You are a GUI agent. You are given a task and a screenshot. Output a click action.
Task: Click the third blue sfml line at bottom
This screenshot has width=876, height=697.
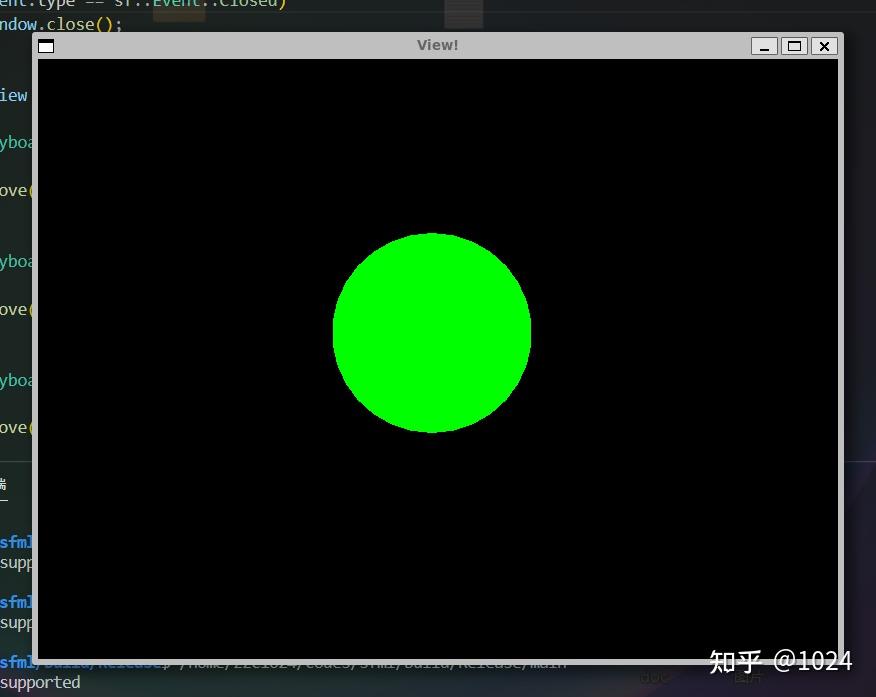[x=13, y=662]
